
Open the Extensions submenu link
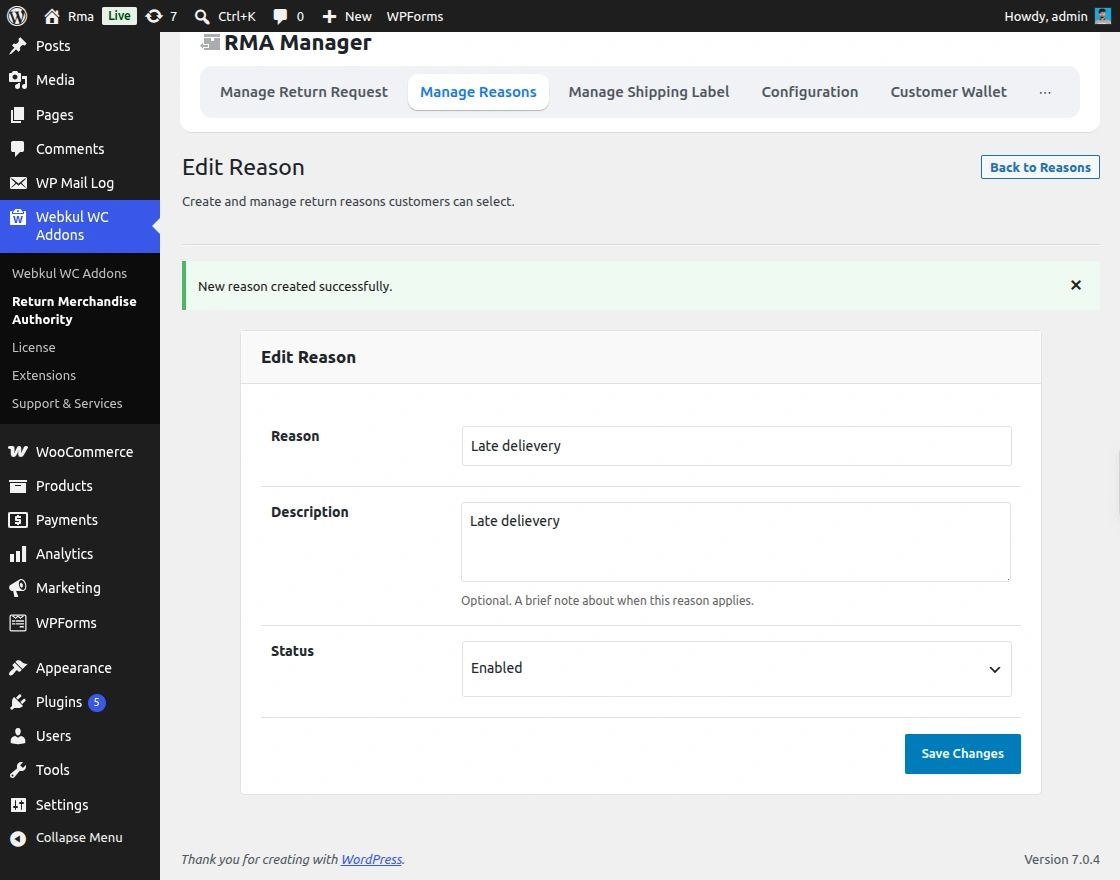44,375
